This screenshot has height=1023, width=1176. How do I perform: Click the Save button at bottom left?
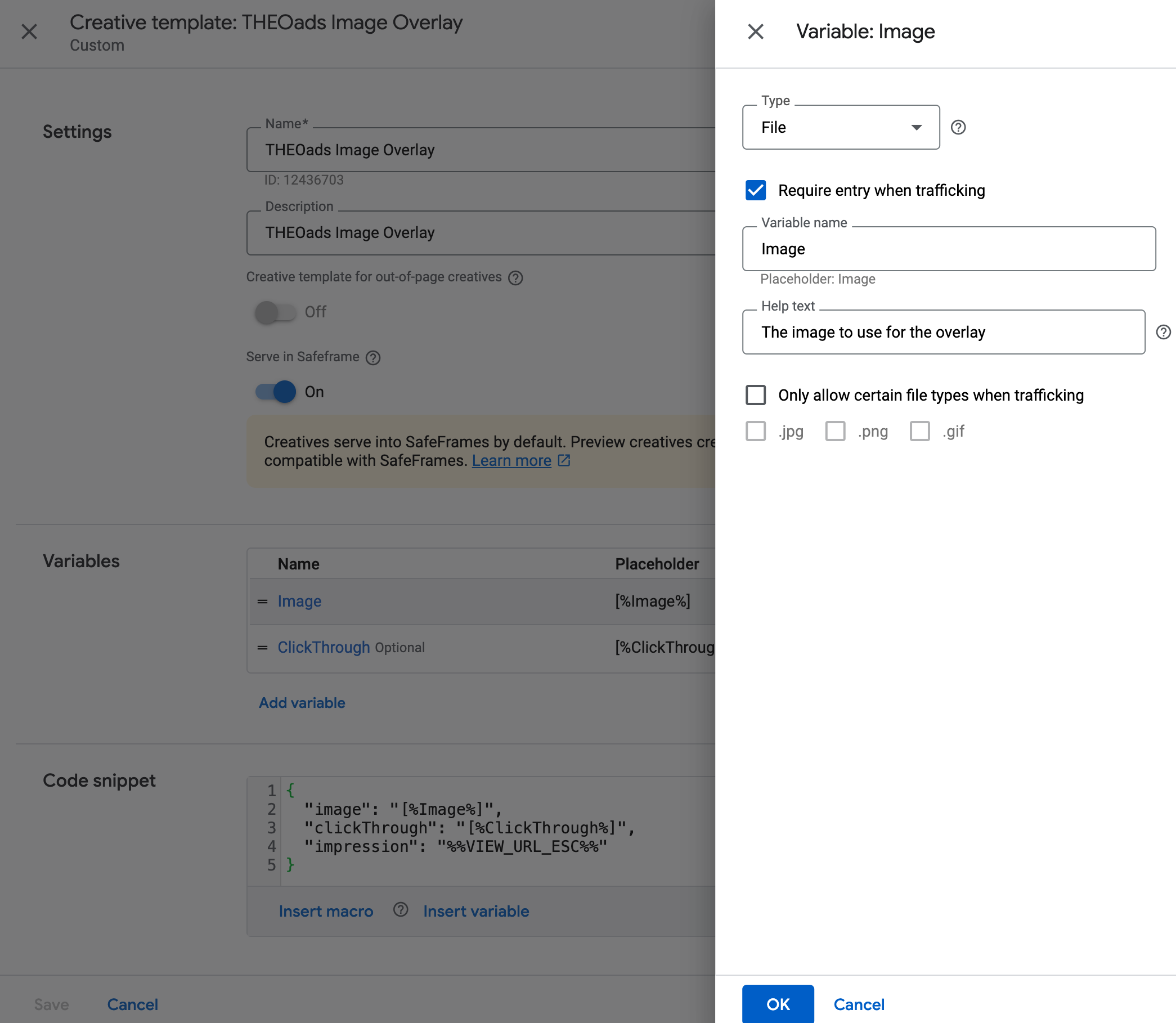point(51,1005)
